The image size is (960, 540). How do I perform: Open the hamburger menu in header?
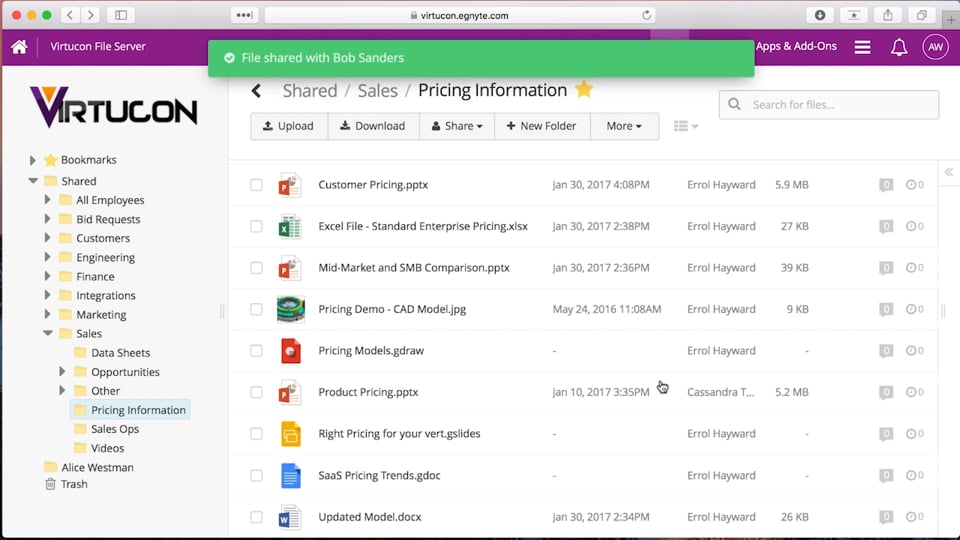[x=862, y=47]
